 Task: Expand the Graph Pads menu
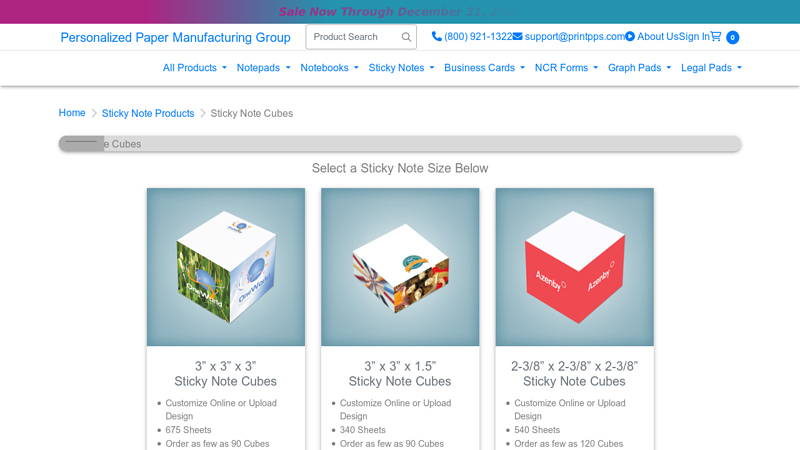click(x=639, y=68)
